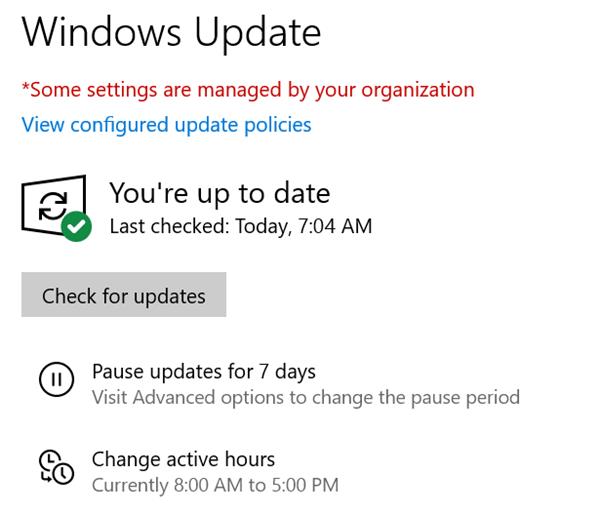The height and width of the screenshot is (513, 600).
Task: Click the update status sync arrows icon
Action: tap(50, 205)
